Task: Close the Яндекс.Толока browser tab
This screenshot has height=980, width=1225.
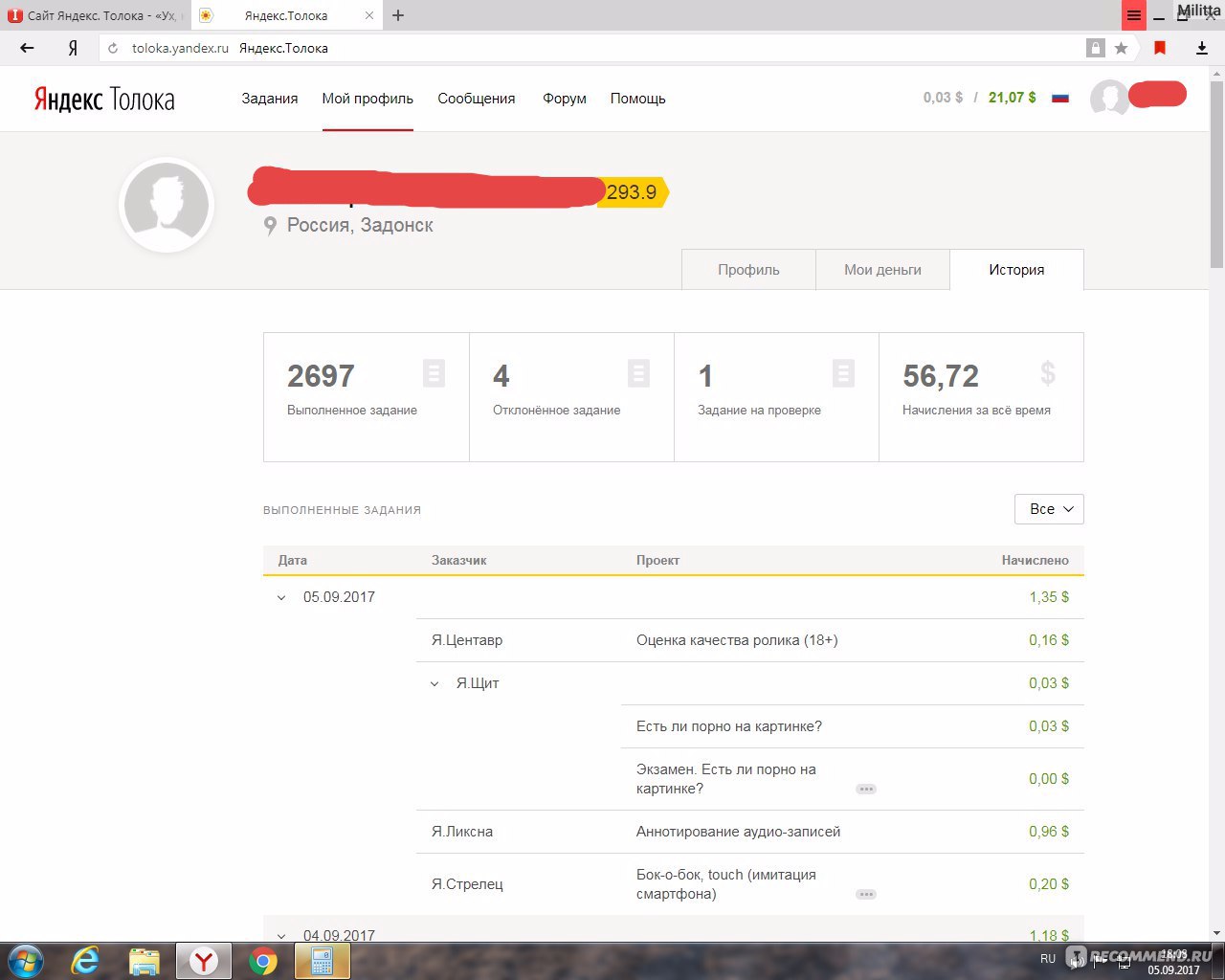Action: pyautogui.click(x=370, y=15)
